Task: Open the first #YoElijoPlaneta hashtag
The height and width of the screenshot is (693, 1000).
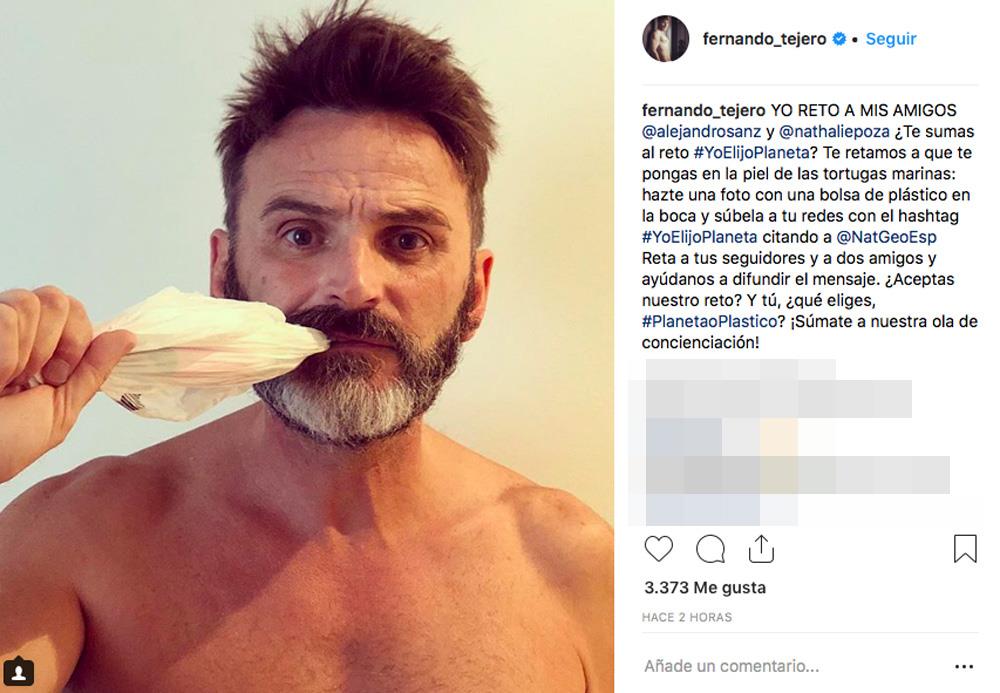Action: point(751,152)
